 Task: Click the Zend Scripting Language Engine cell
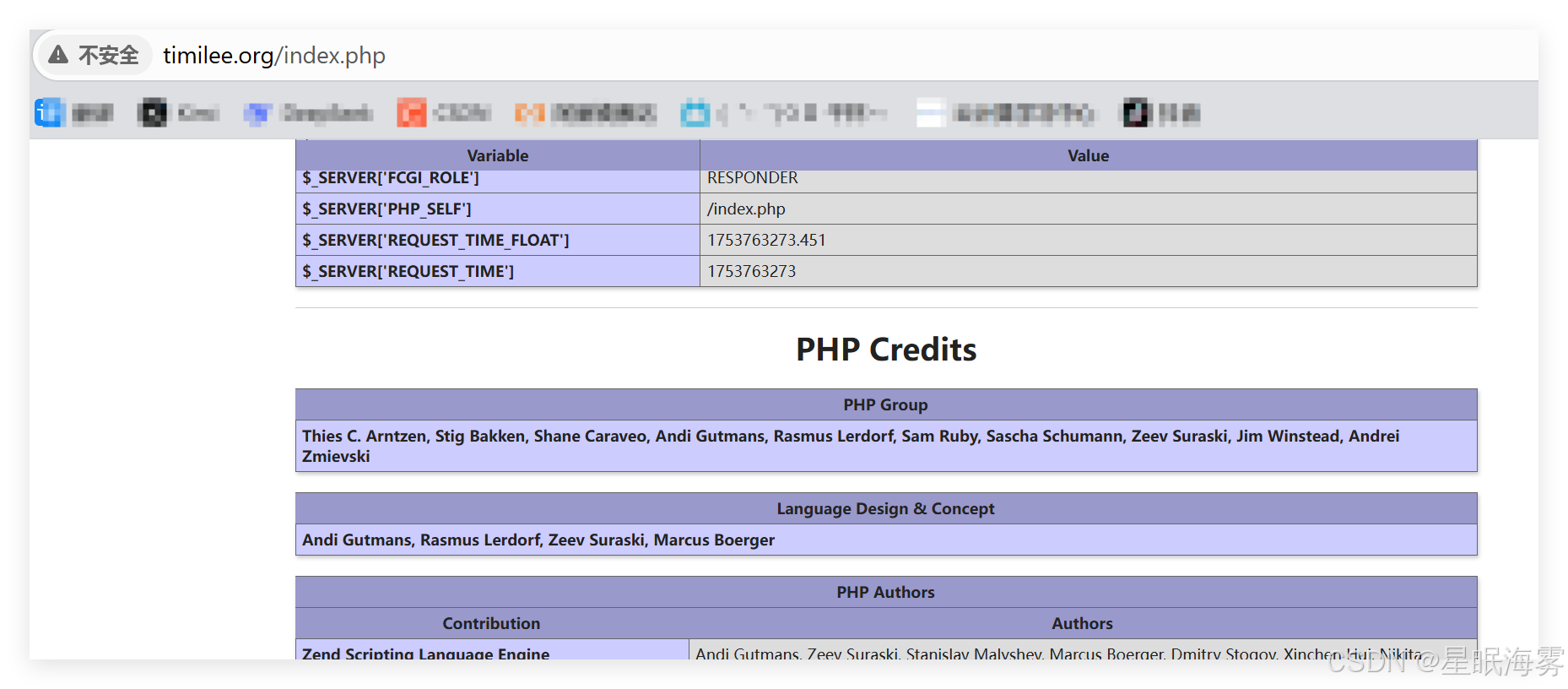coord(492,650)
